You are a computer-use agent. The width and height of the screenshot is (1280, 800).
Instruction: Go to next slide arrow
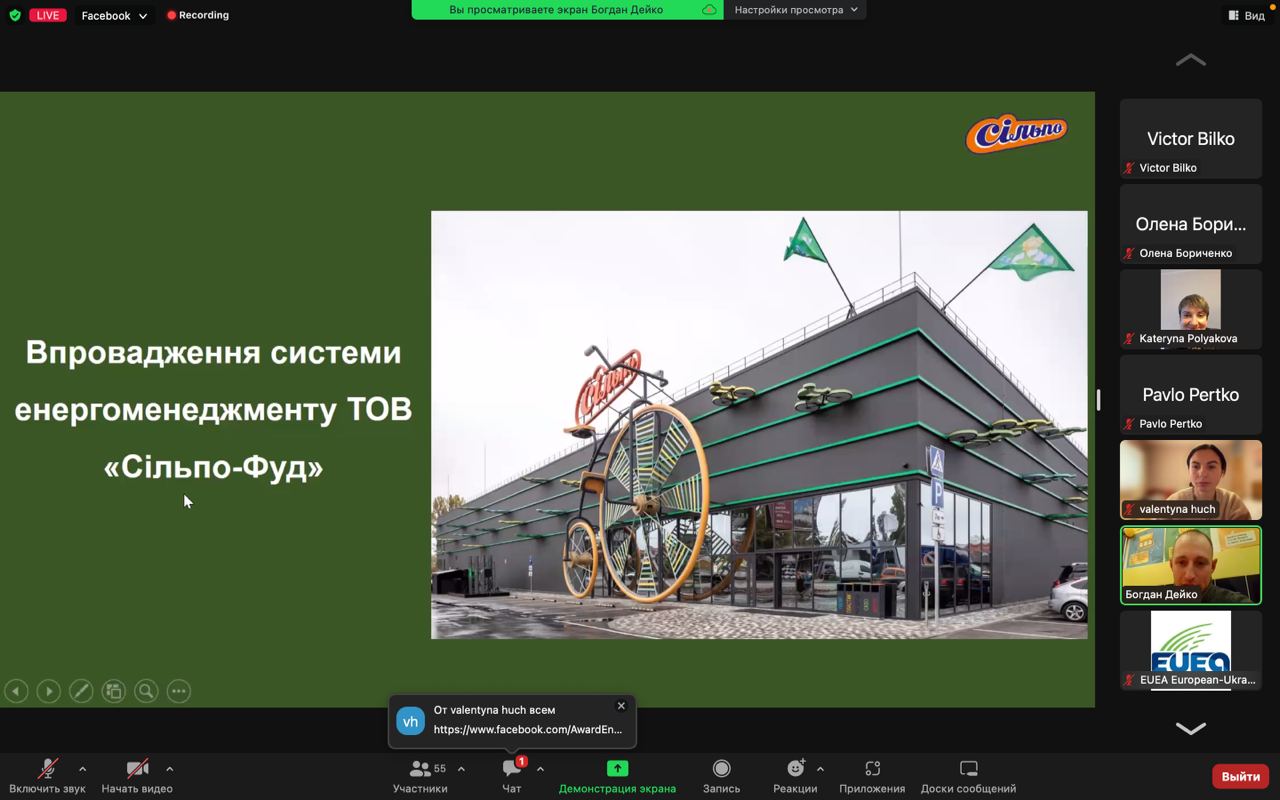(48, 691)
